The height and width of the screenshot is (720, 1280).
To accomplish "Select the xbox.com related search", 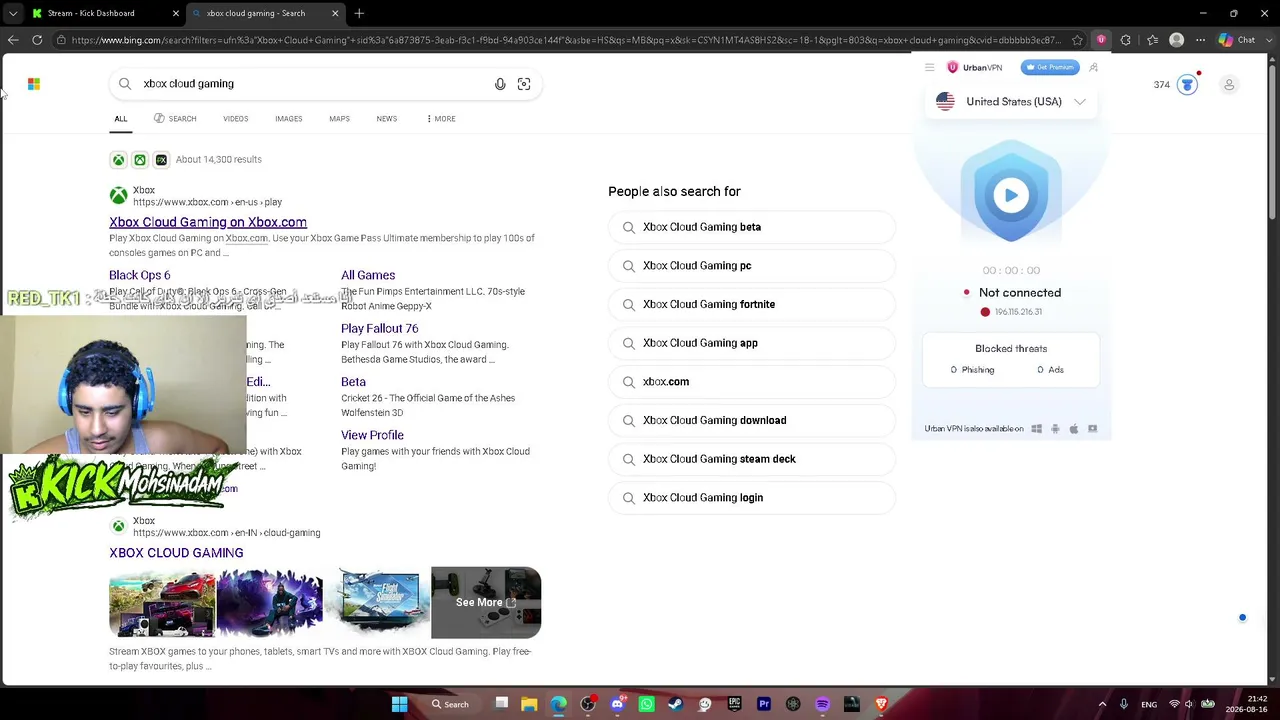I will point(752,382).
